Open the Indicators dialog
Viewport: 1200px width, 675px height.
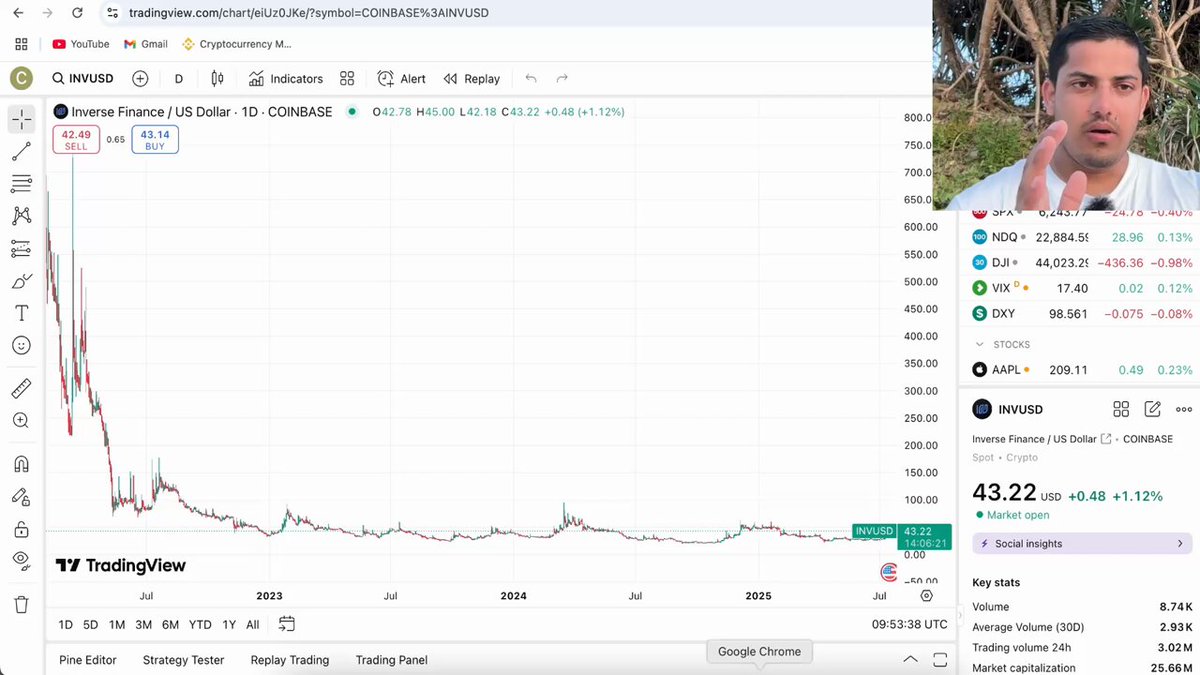click(286, 79)
